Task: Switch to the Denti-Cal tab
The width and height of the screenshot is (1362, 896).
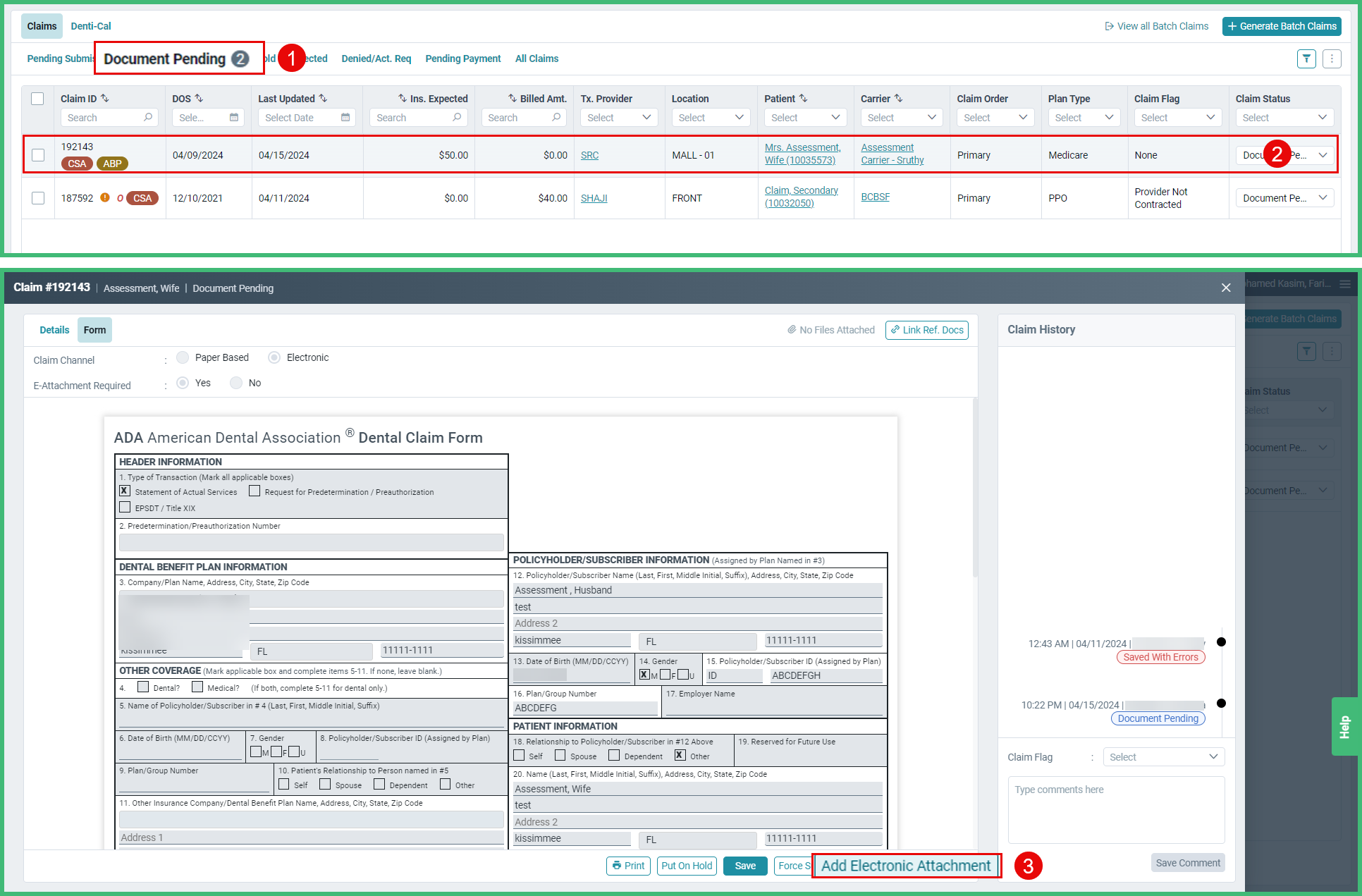Action: [90, 26]
